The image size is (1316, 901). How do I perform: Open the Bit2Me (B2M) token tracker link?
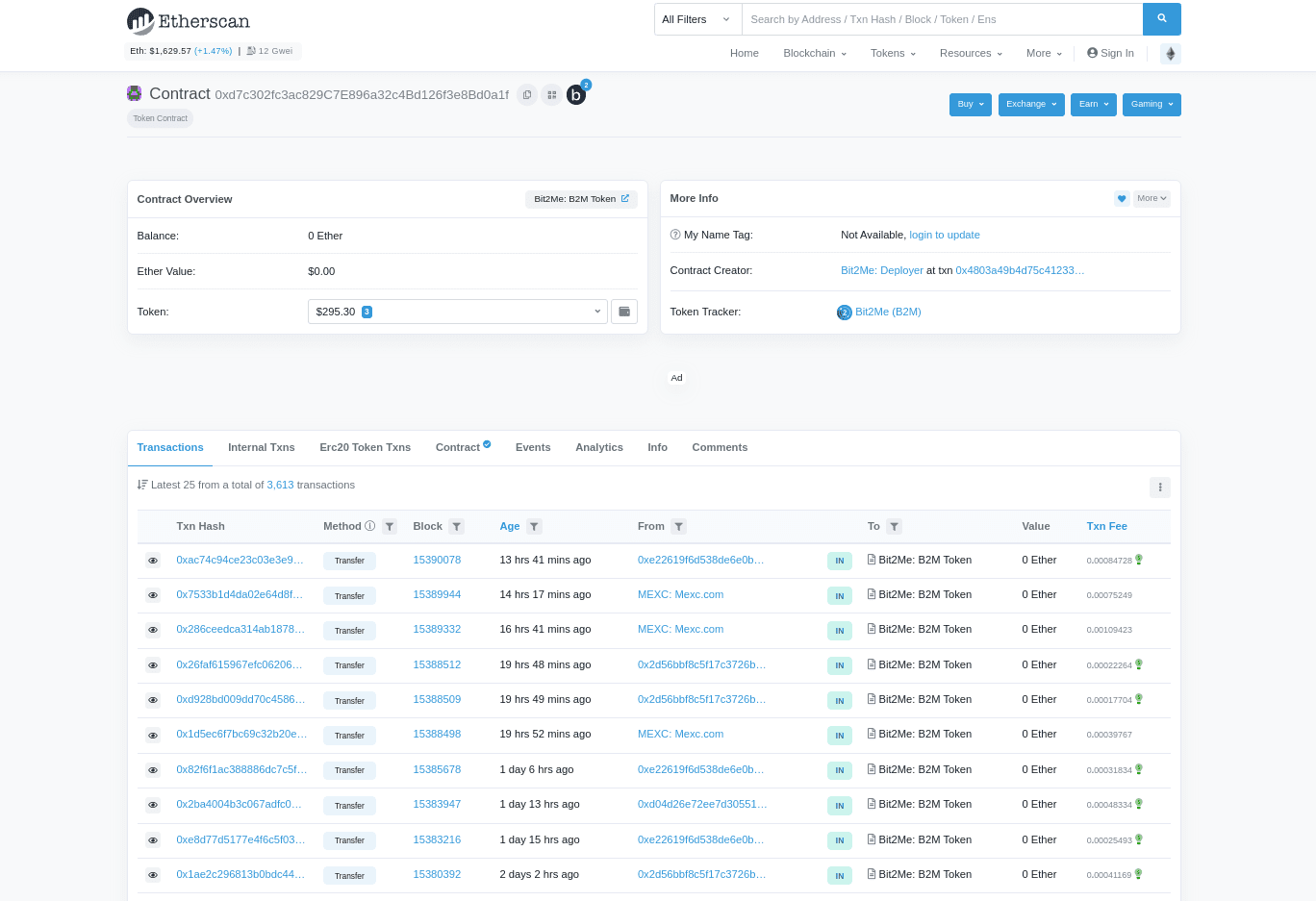(x=888, y=312)
